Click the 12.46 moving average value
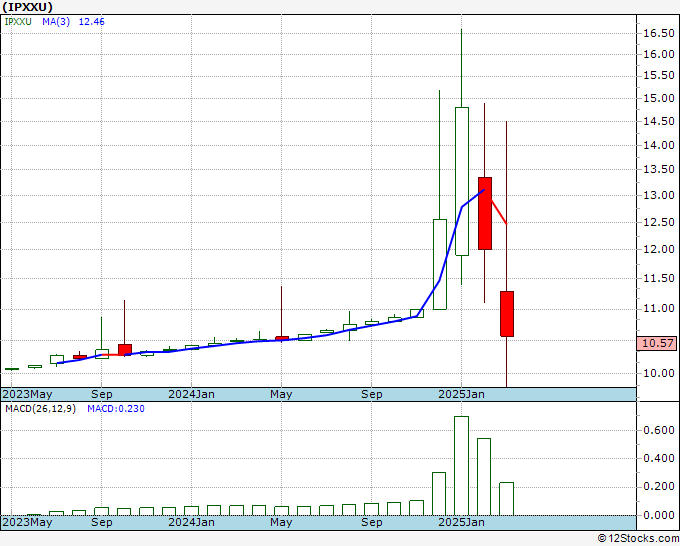The width and height of the screenshot is (680, 546). (x=92, y=22)
